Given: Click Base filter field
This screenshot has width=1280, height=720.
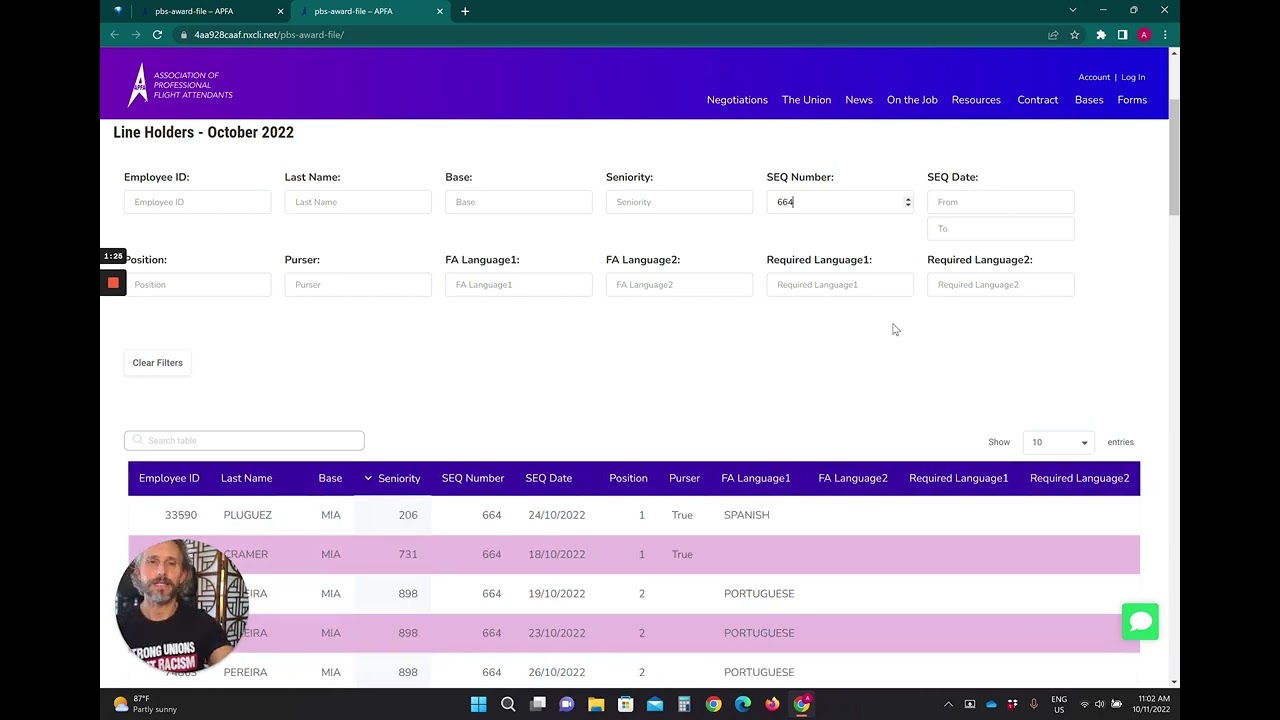Looking at the screenshot, I should [518, 202].
